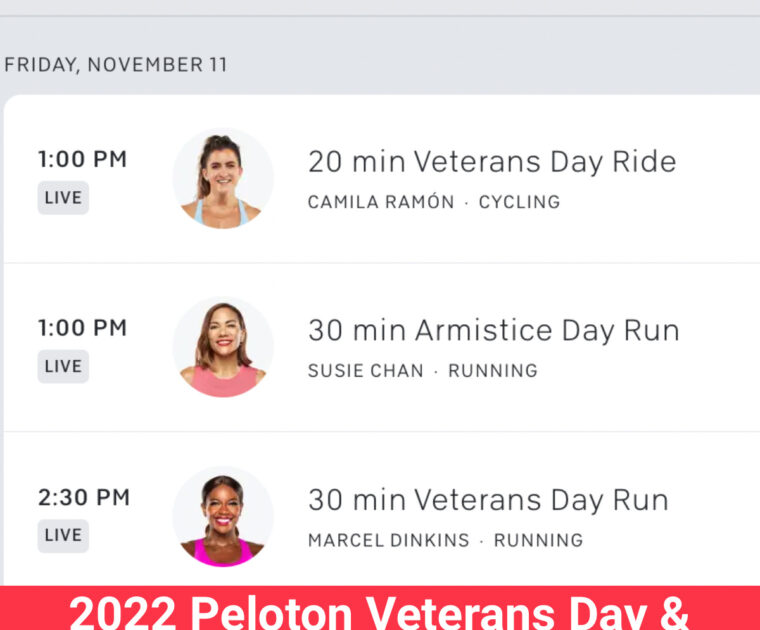
Task: Click Marcel Dinkins' instructor avatar
Action: tap(223, 516)
